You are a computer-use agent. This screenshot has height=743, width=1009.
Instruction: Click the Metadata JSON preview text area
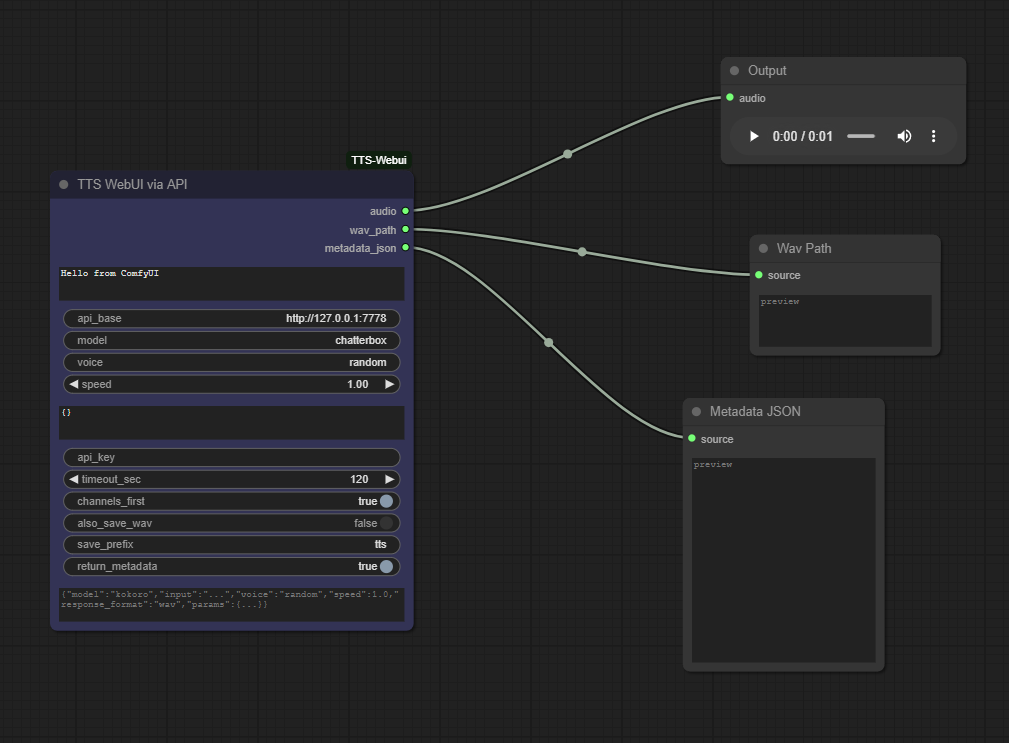pyautogui.click(x=784, y=560)
